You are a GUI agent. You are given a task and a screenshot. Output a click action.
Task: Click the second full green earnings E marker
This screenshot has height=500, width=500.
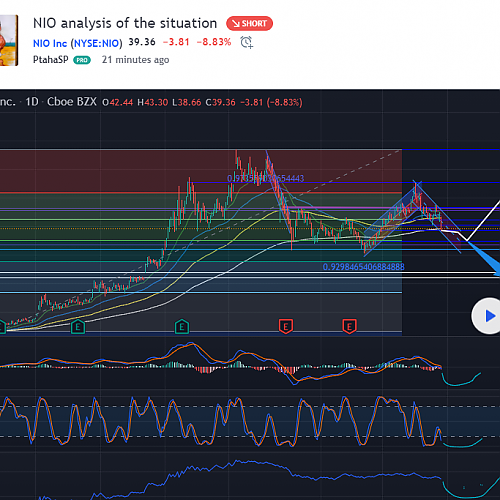click(x=182, y=327)
